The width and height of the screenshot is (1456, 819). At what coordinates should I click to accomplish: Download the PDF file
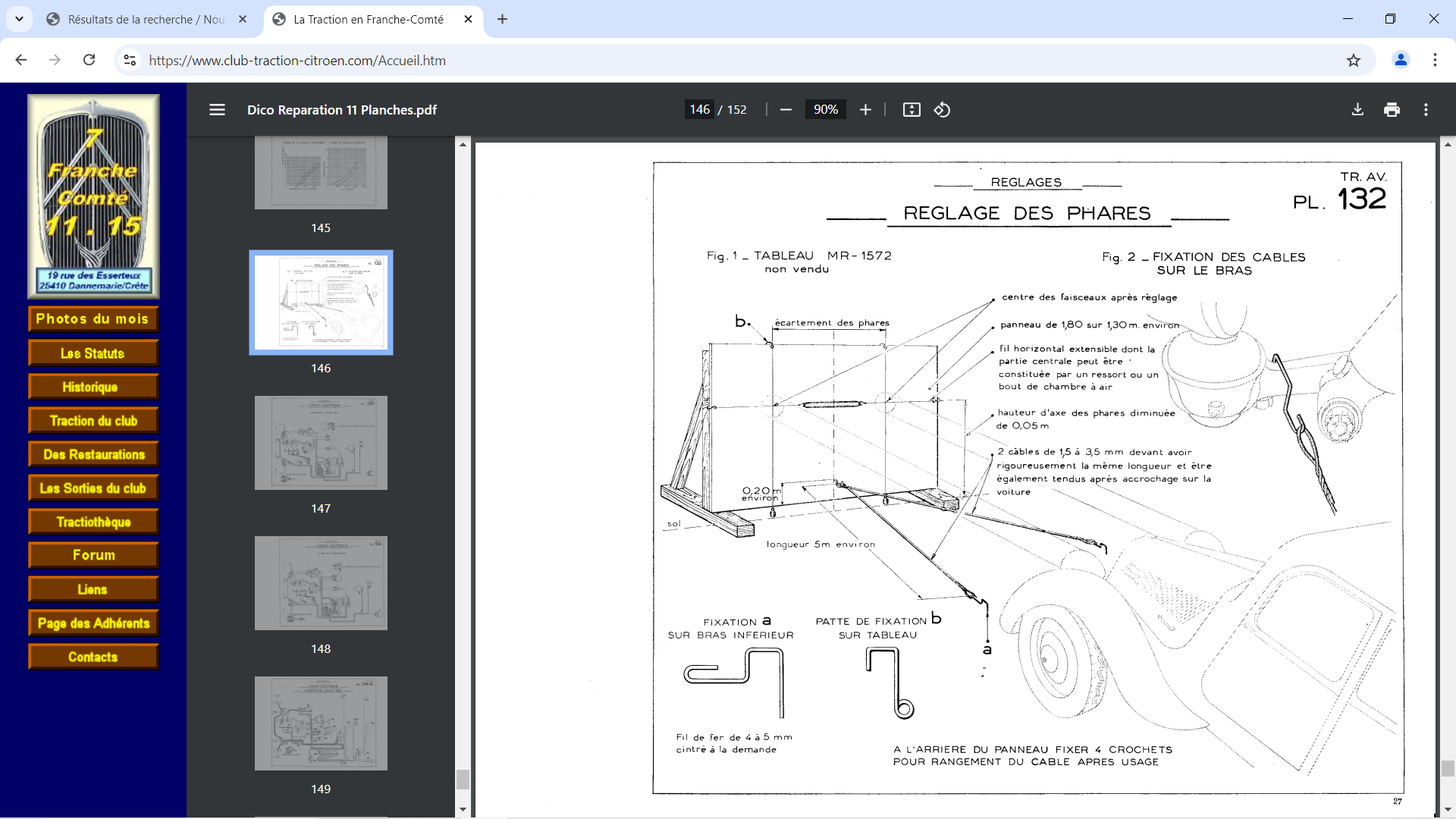click(x=1357, y=110)
